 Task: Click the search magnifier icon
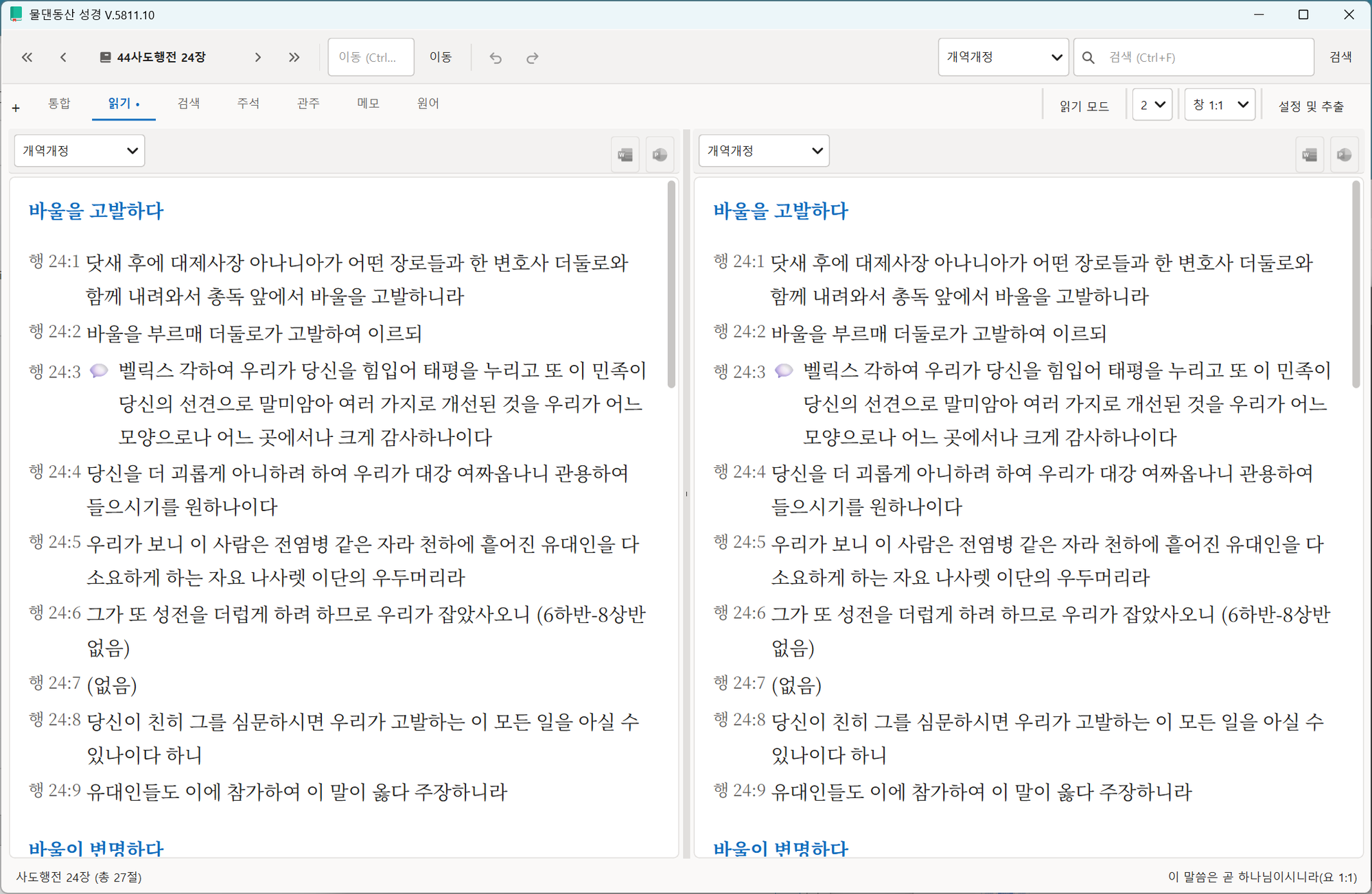click(1089, 58)
